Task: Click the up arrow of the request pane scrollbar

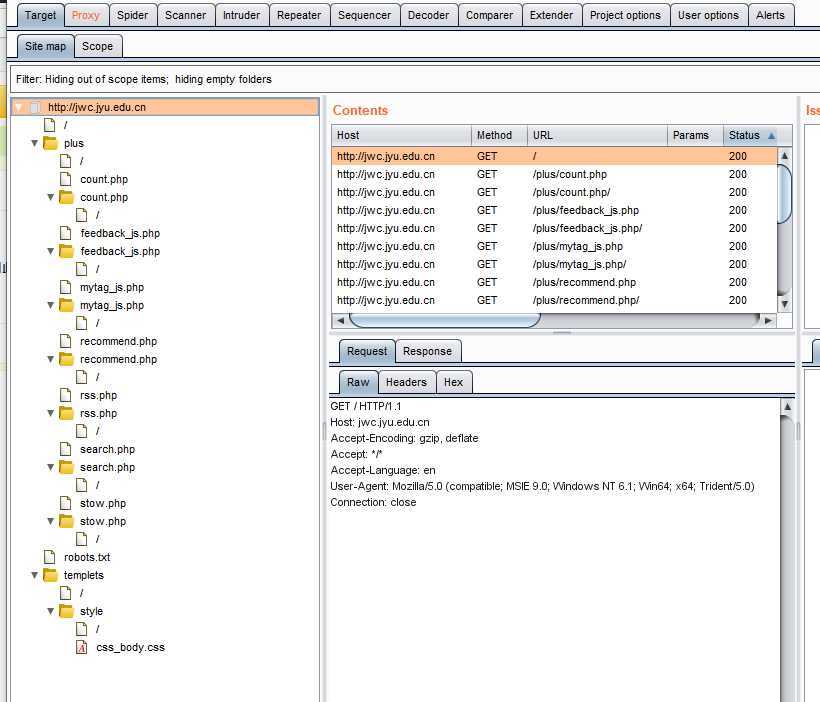Action: tap(787, 406)
